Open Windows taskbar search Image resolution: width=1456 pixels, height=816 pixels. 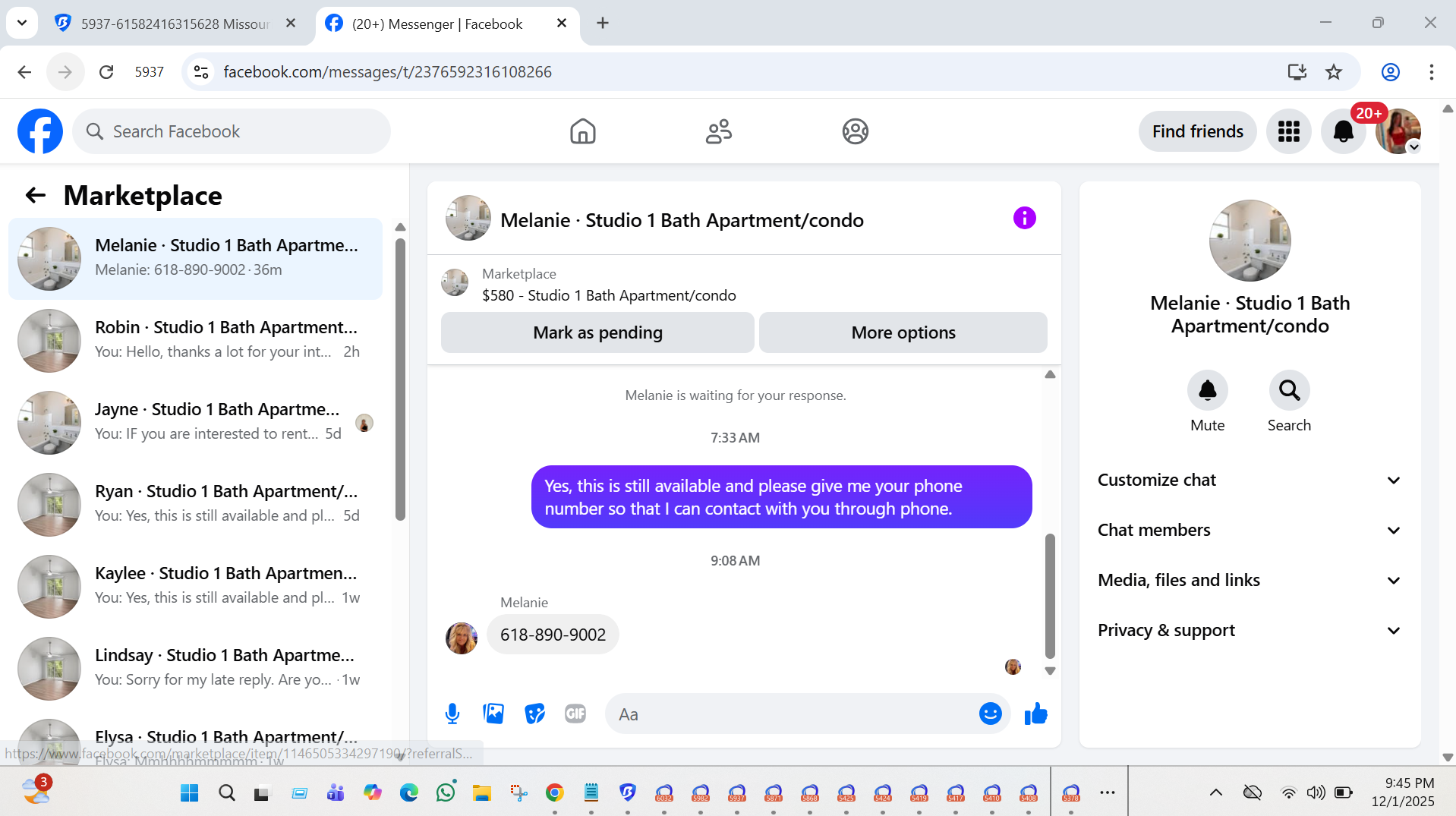point(226,793)
